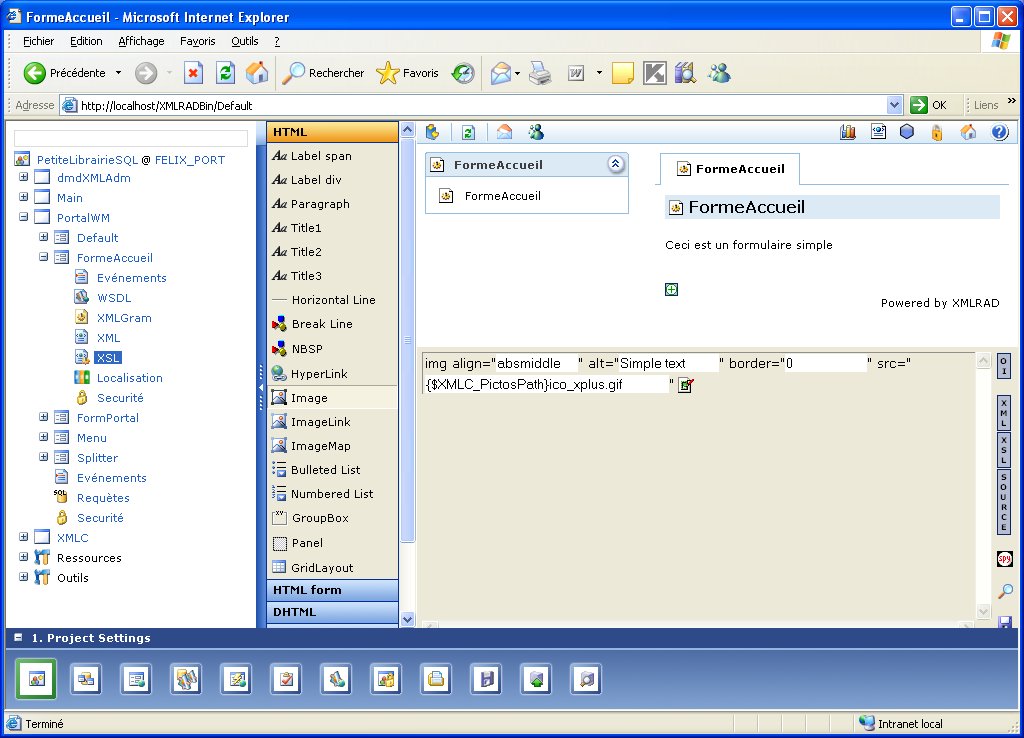Viewport: 1024px width, 738px height.
Task: Click the alt "Simple text" input field
Action: 669,363
